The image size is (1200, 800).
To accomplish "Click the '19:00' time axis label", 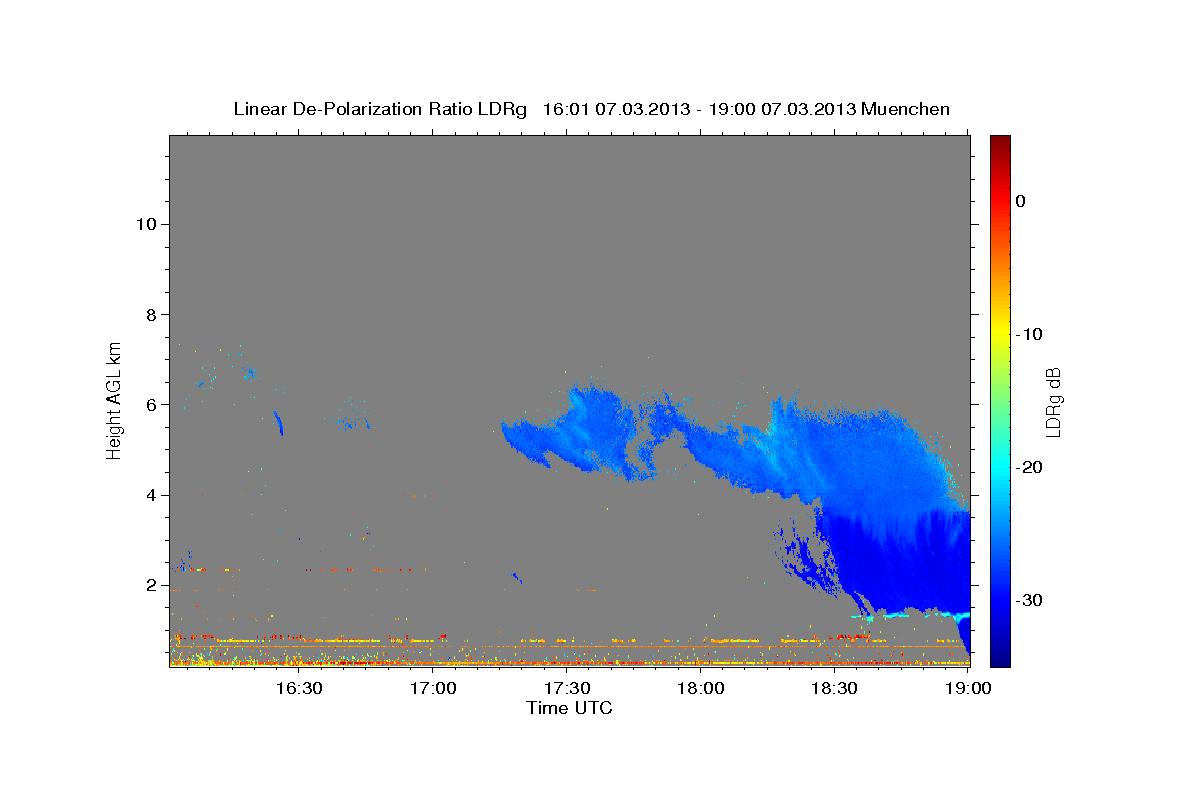I will 969,688.
